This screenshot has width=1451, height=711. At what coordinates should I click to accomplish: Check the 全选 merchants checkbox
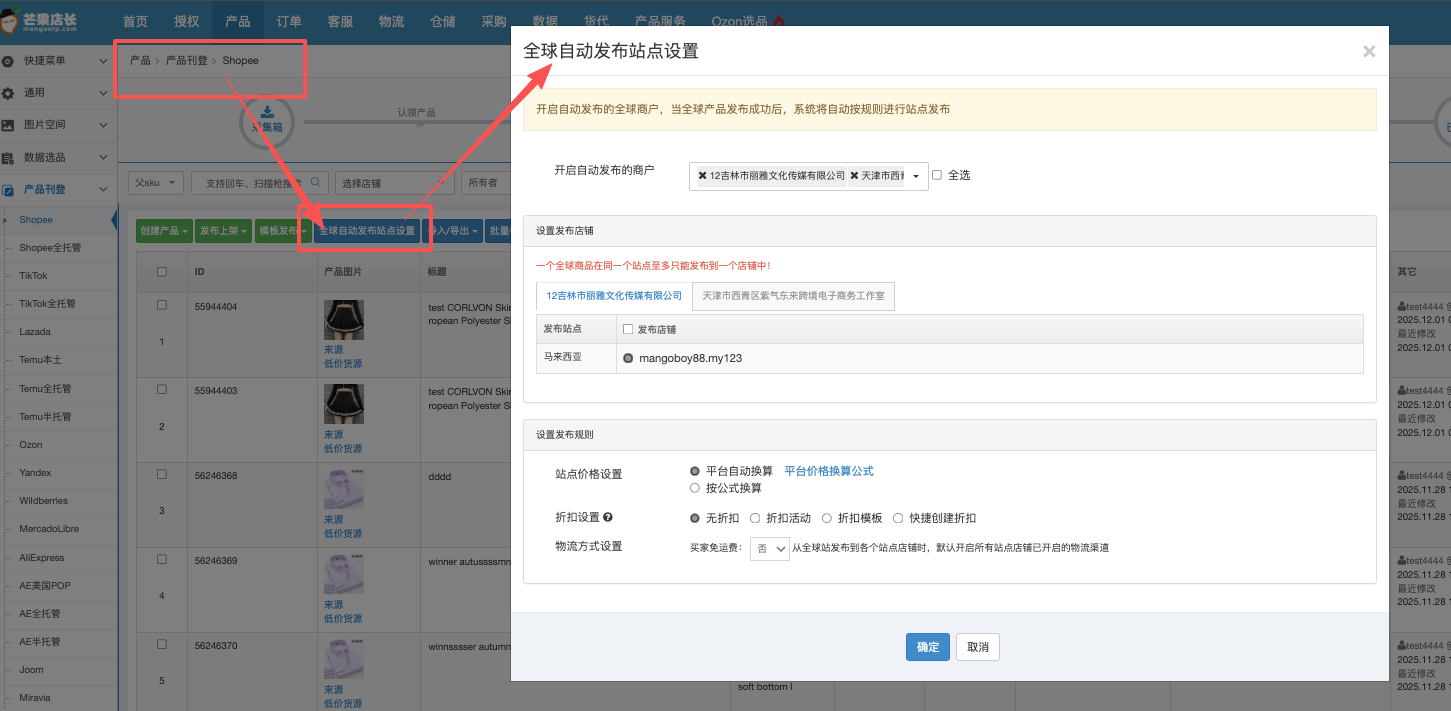coord(937,175)
